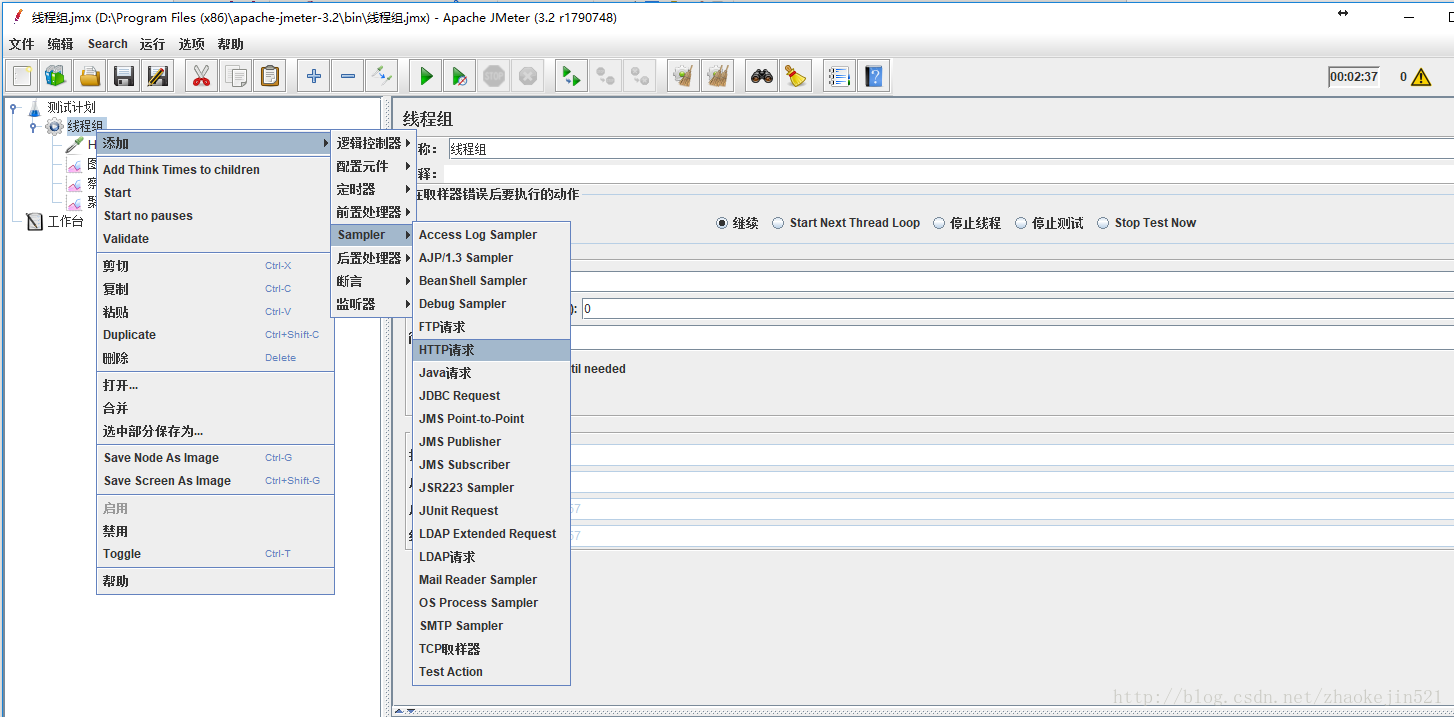The width and height of the screenshot is (1454, 717).
Task: Click the Expand All plus icon
Action: (x=314, y=76)
